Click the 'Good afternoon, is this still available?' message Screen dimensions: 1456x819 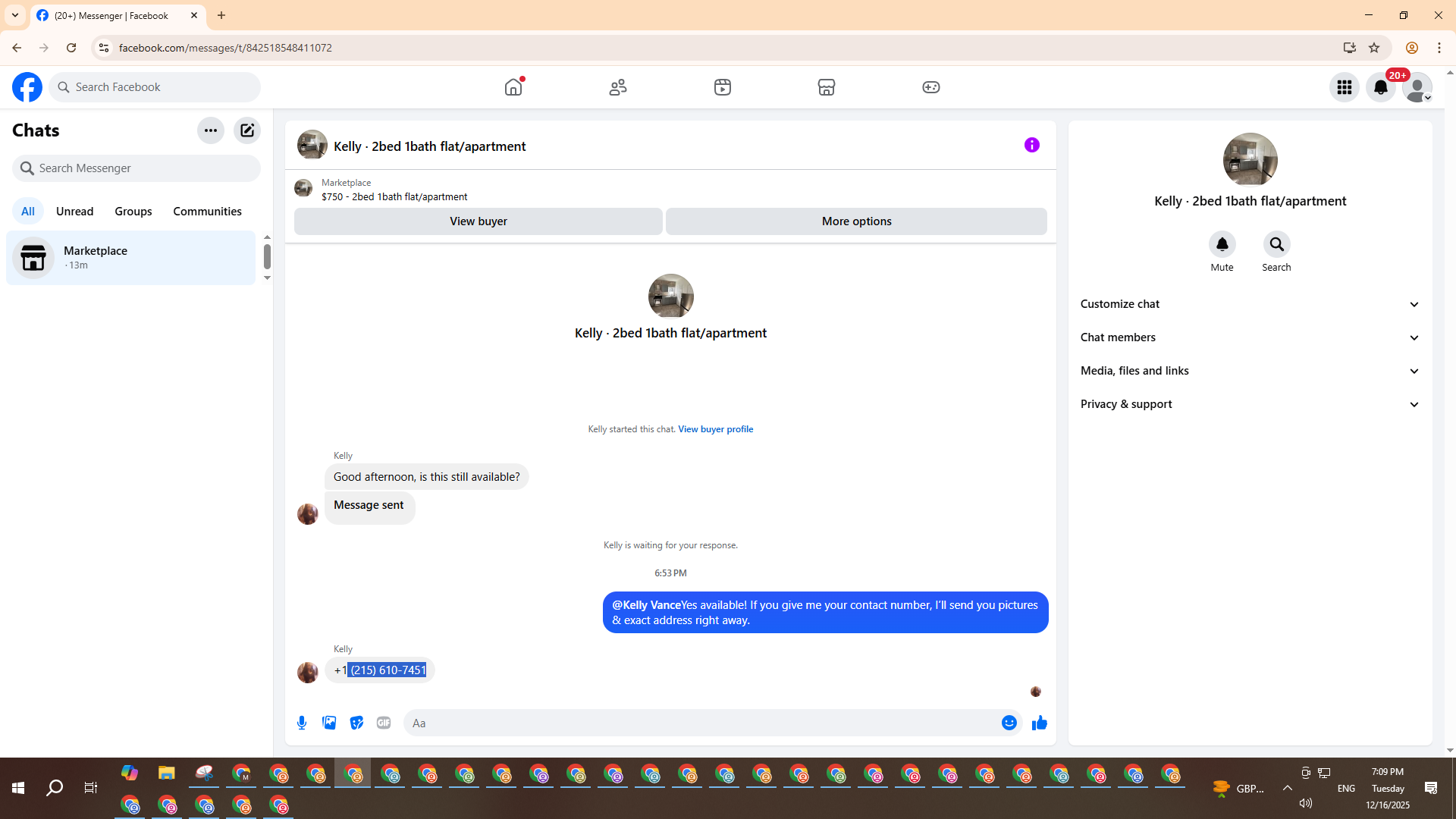[427, 477]
